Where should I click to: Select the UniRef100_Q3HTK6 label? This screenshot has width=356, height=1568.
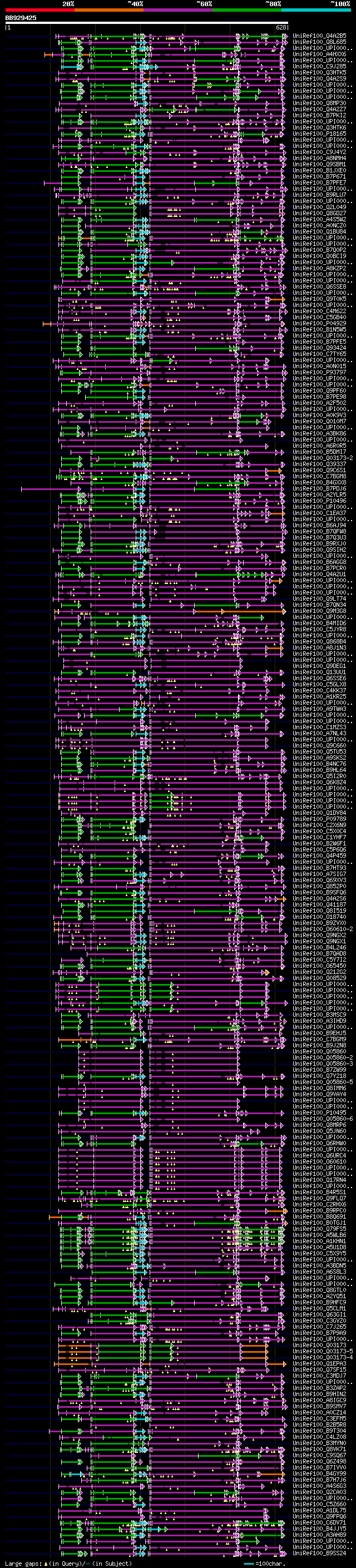click(319, 128)
